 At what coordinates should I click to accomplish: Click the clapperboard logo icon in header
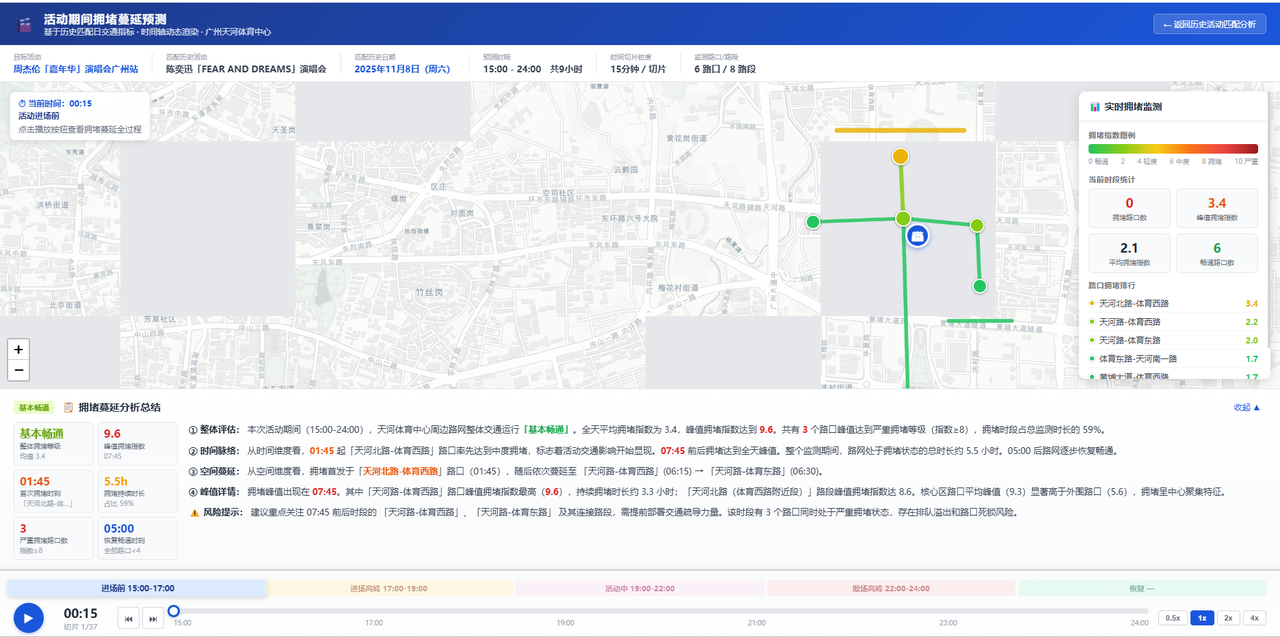coord(26,25)
